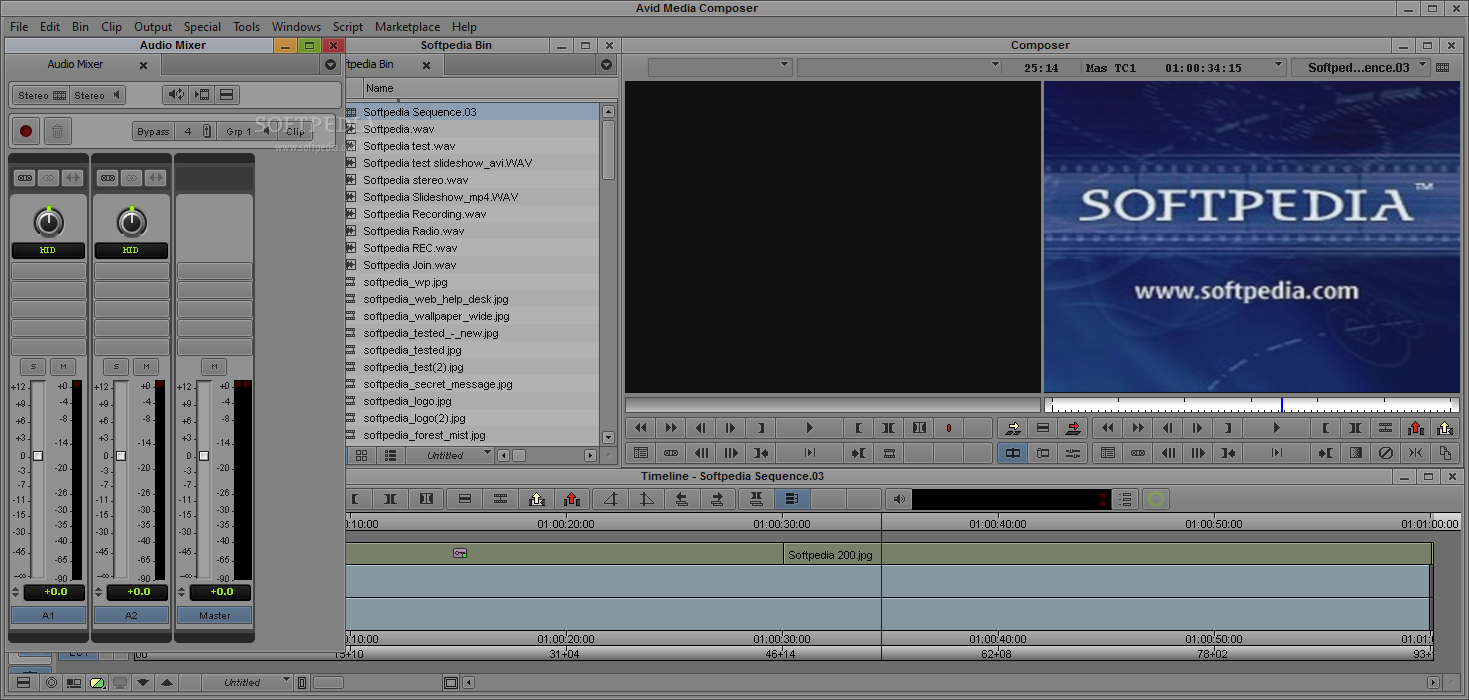Click the Overwrite red arrow button
1469x700 pixels.
coord(1074,428)
